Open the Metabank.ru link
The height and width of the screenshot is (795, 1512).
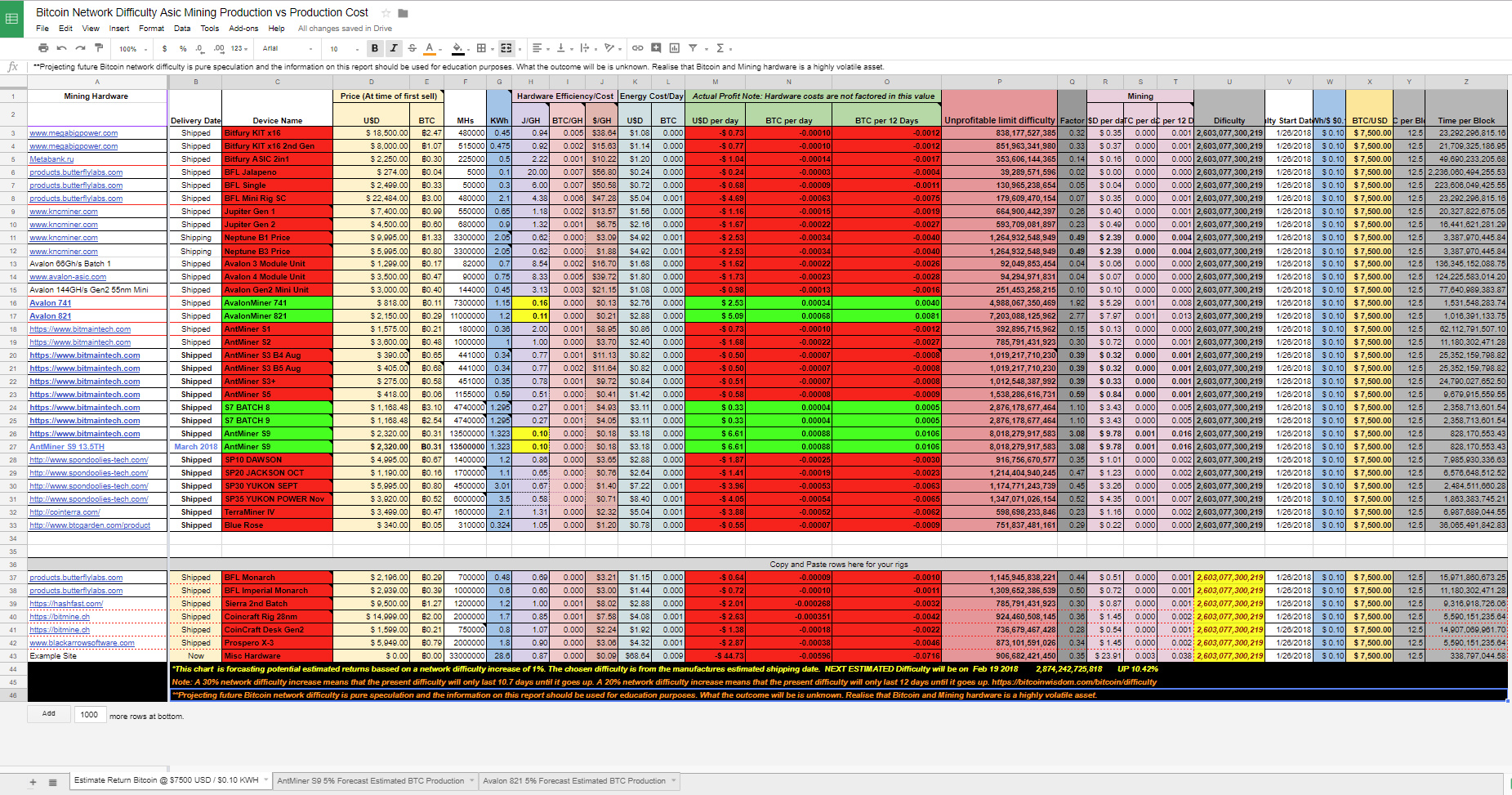point(51,159)
